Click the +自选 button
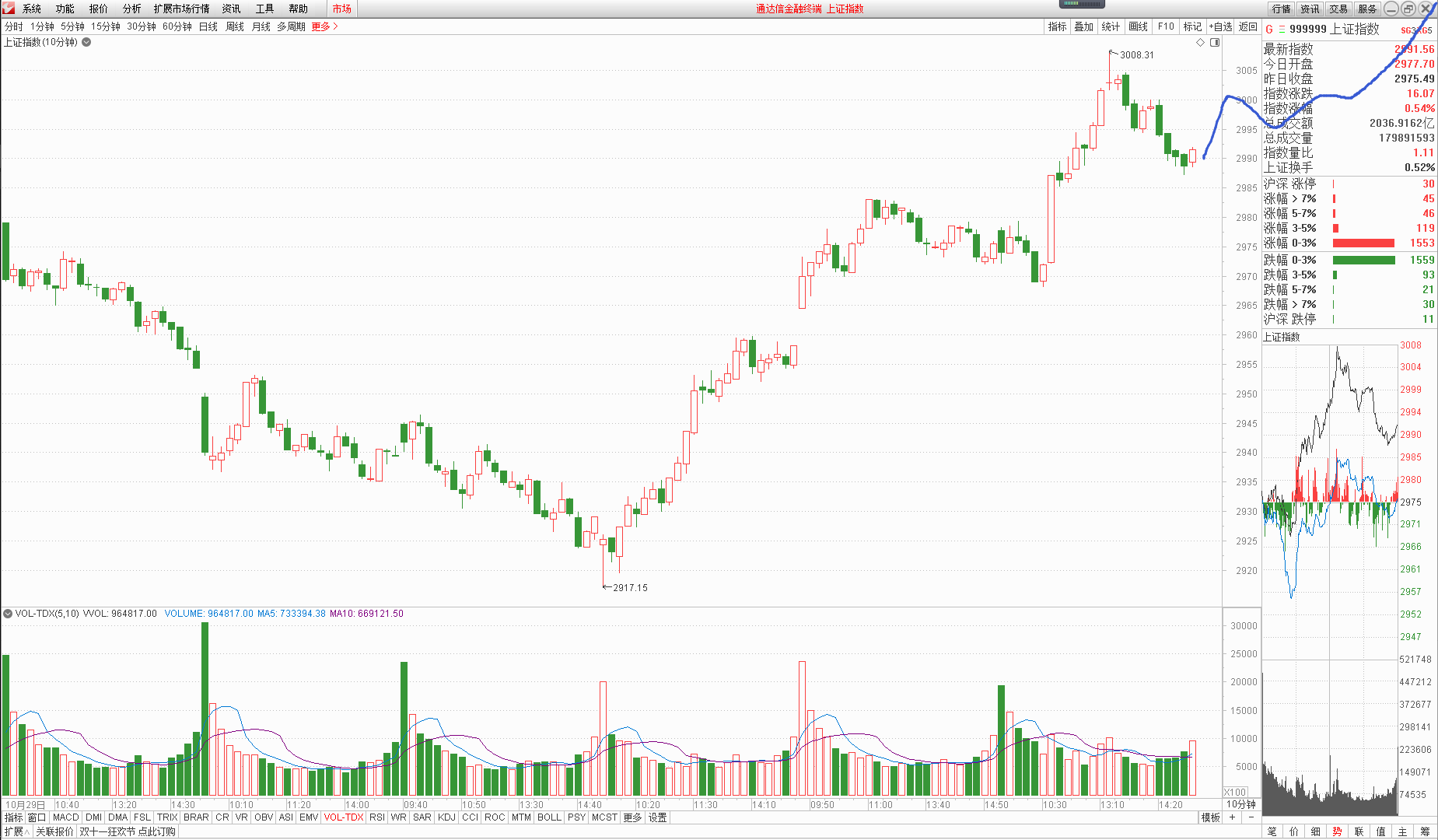The image size is (1438, 840). (1221, 26)
